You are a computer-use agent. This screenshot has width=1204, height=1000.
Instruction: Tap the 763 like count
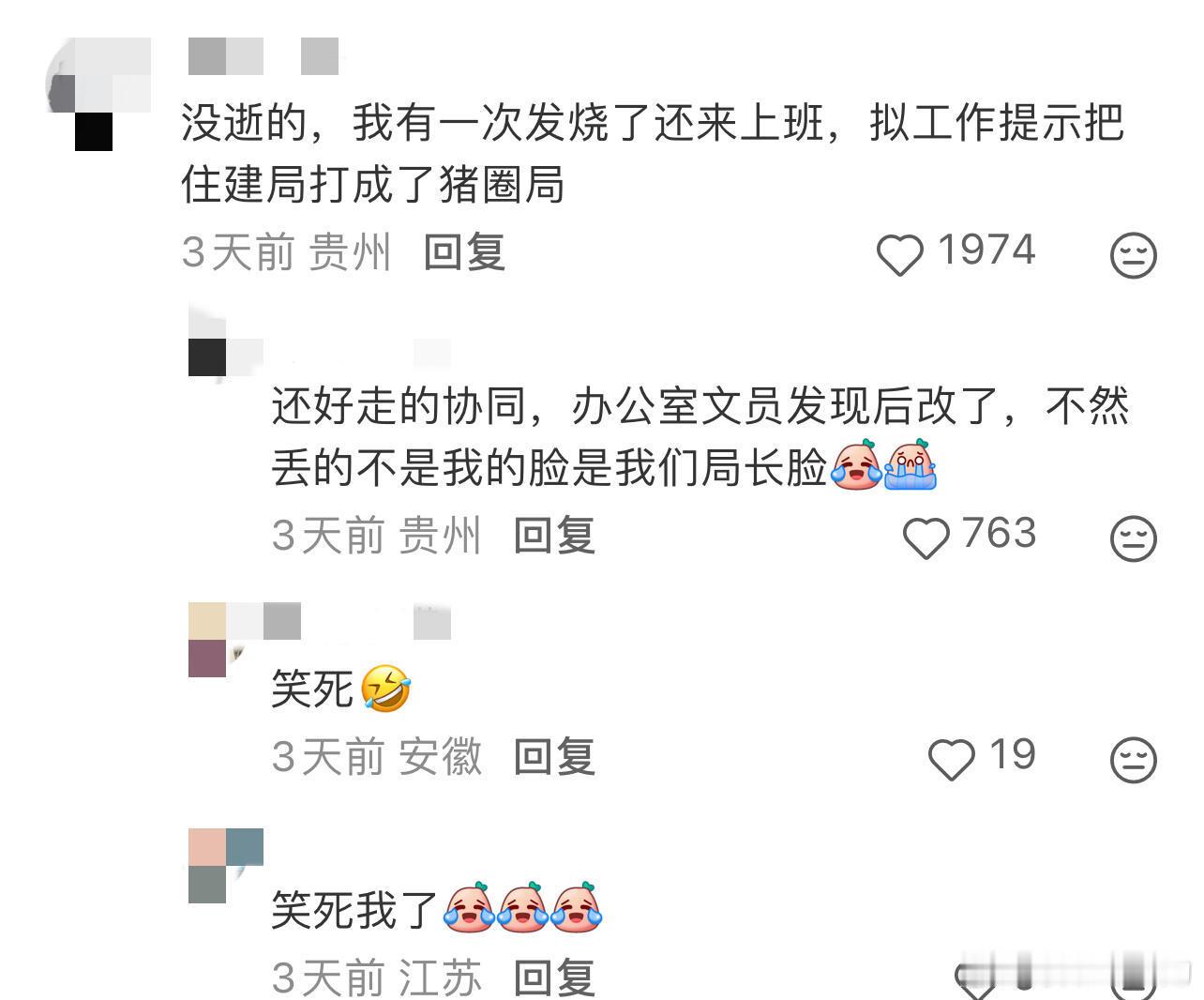[1000, 534]
